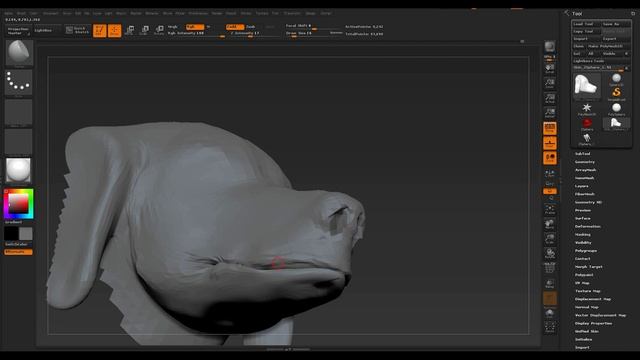Toggle the Mrgb mode button
Image resolution: width=640 pixels, height=360 pixels.
(x=173, y=27)
